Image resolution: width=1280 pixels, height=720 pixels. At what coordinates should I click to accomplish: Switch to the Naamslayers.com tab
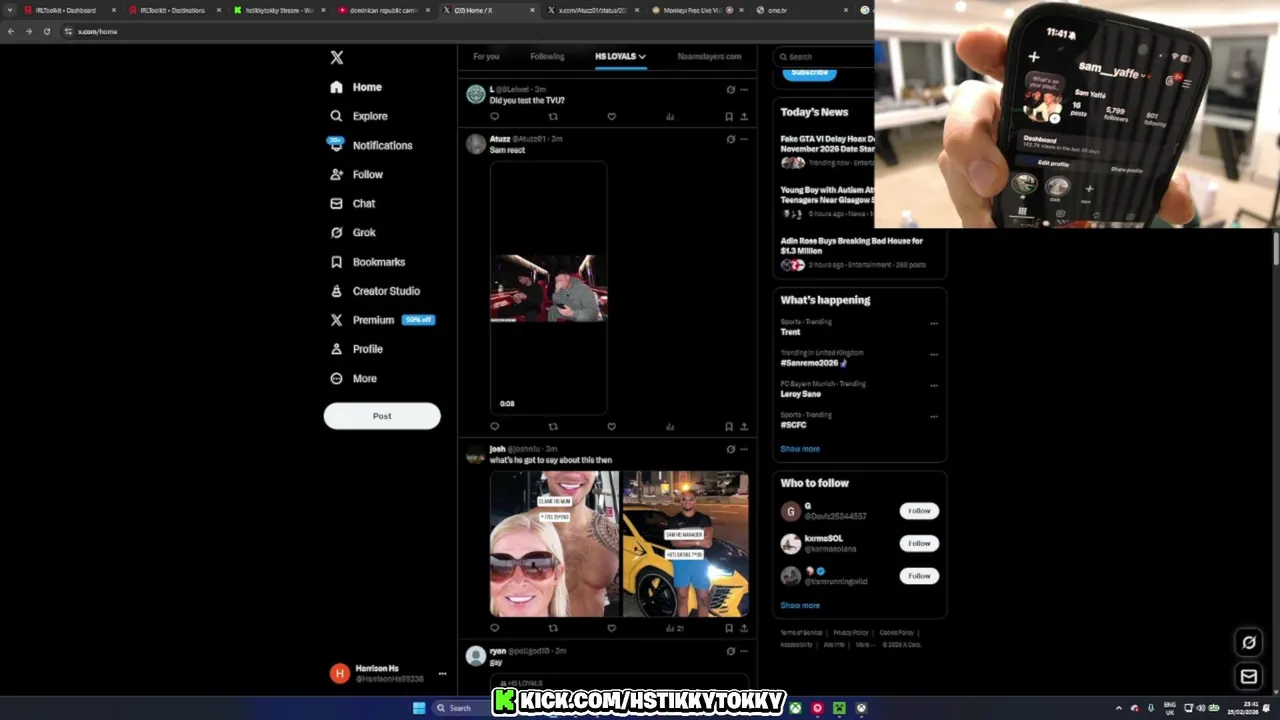tap(709, 56)
